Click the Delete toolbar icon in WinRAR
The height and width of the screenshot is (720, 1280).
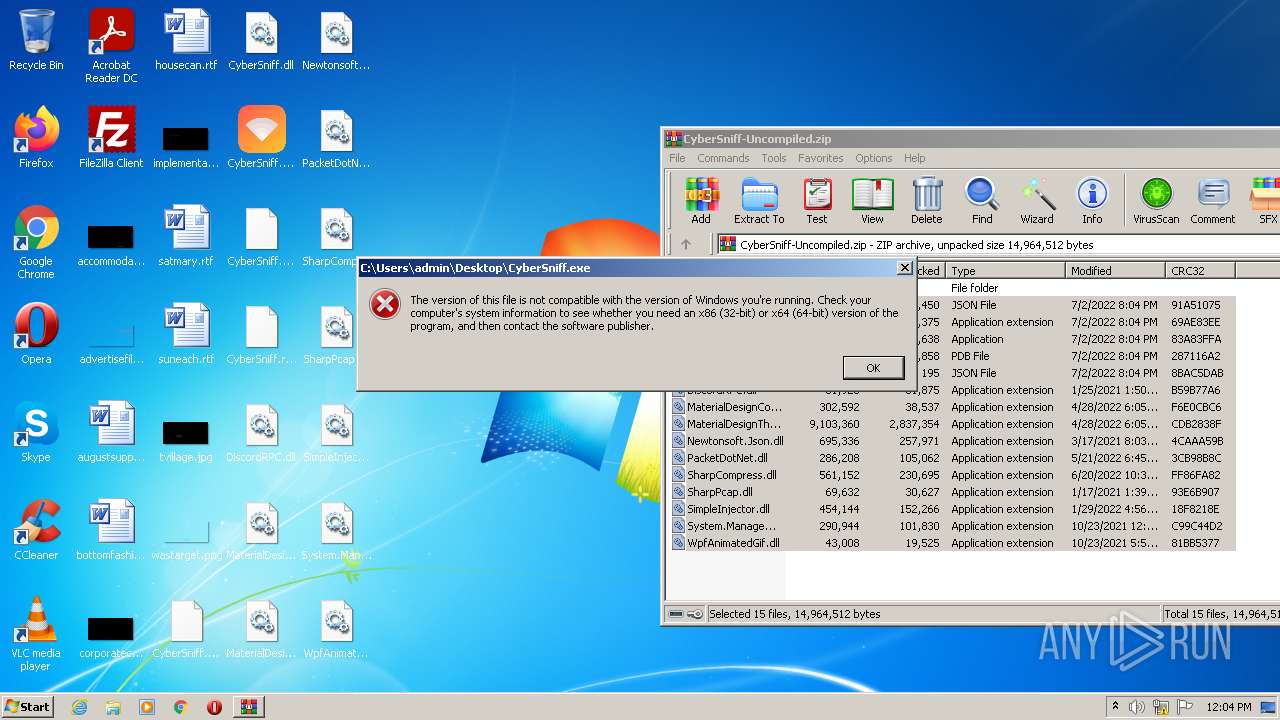coord(926,201)
